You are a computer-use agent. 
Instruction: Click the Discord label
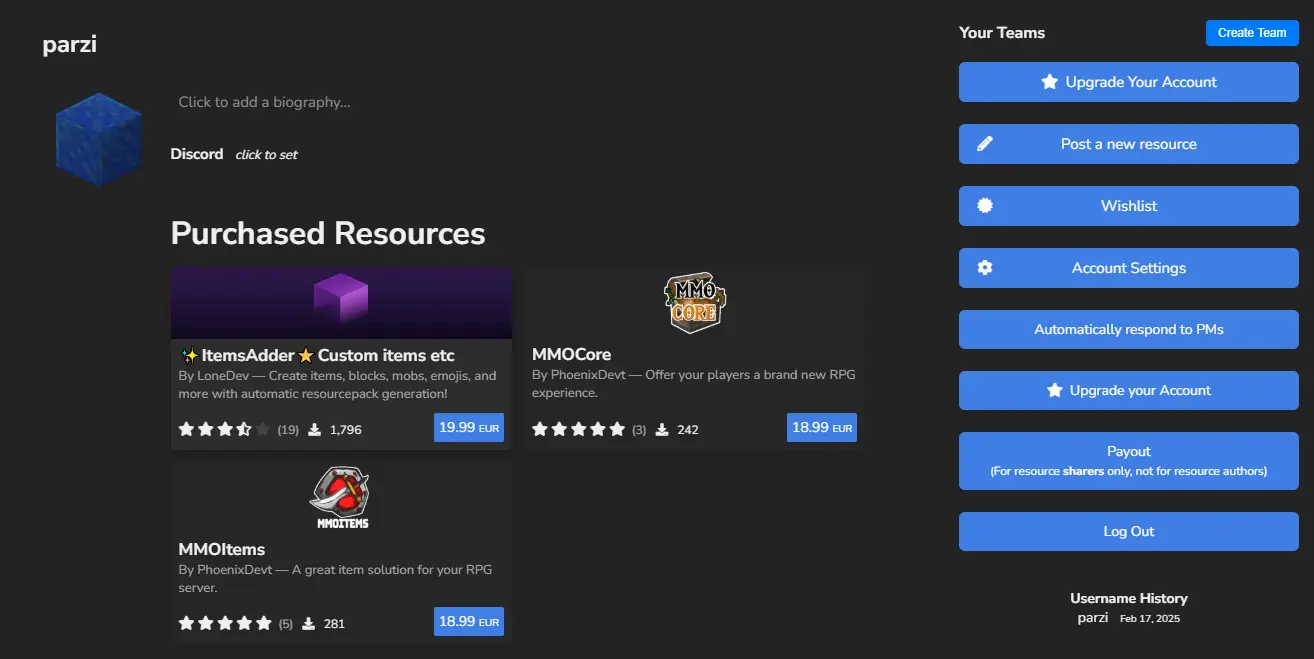click(x=197, y=154)
